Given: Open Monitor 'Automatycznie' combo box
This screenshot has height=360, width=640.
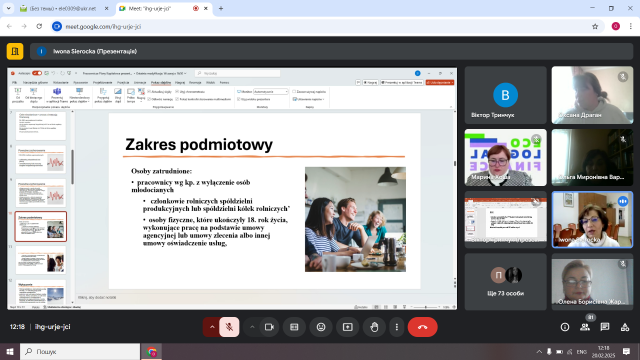Looking at the screenshot, I should pos(271,92).
